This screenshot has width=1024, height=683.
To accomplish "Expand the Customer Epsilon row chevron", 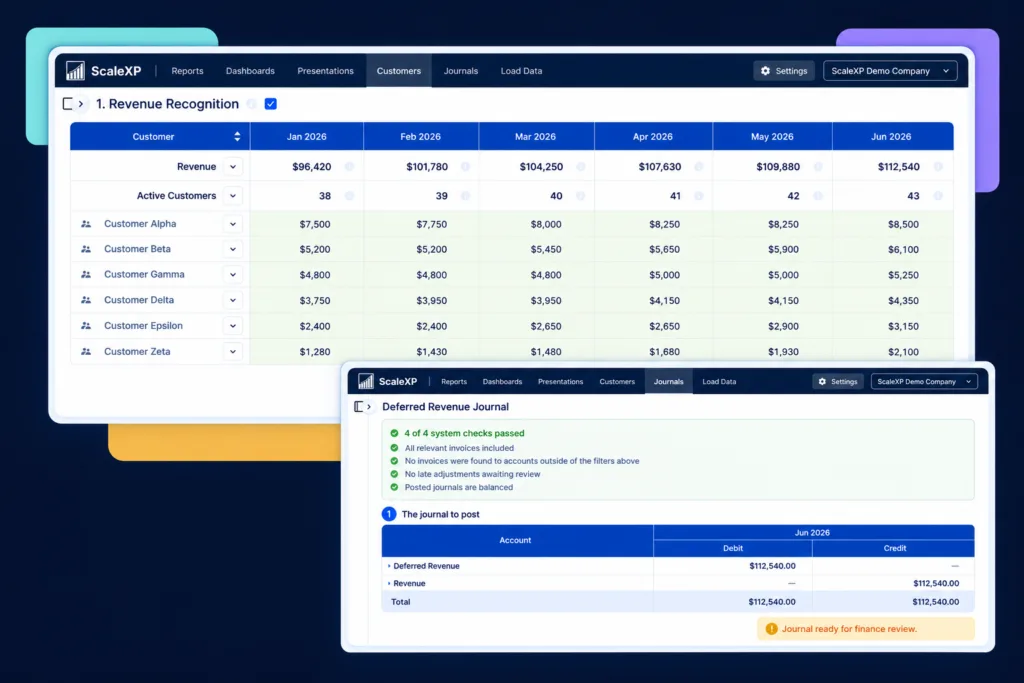I will coord(233,326).
